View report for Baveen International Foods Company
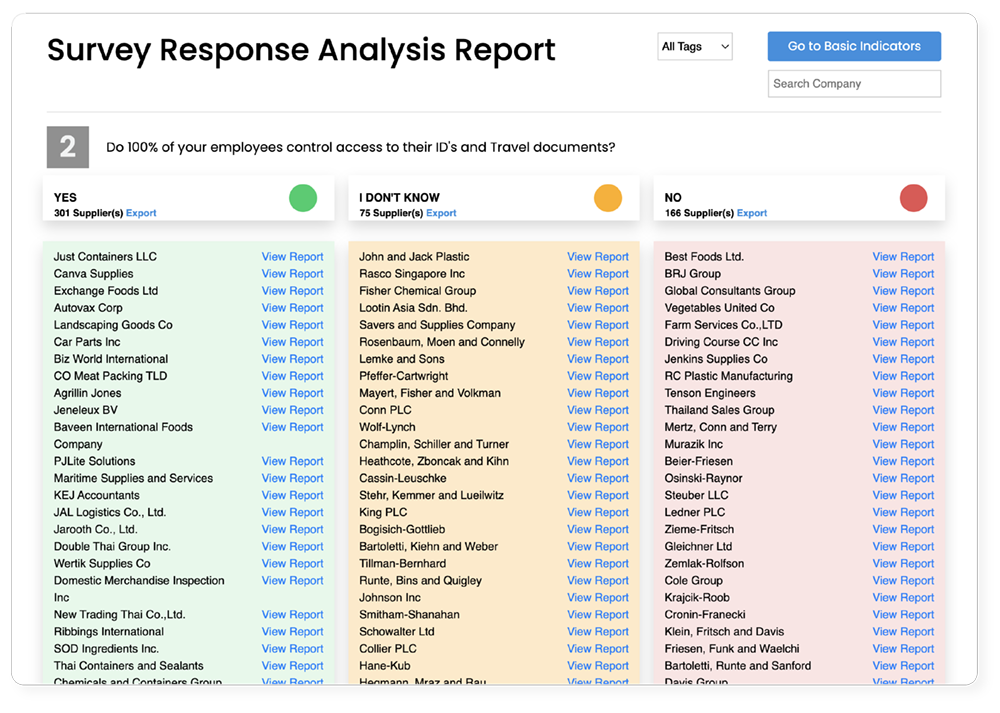Image resolution: width=1000 pixels, height=713 pixels. [x=293, y=427]
